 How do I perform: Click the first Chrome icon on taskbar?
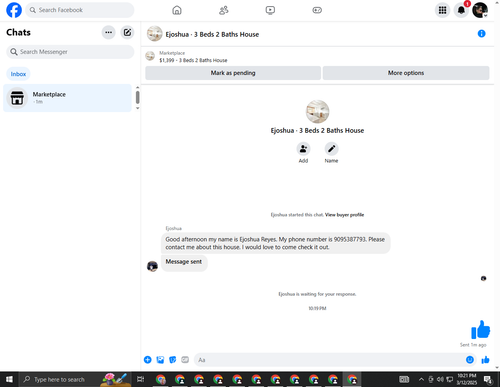[161, 379]
